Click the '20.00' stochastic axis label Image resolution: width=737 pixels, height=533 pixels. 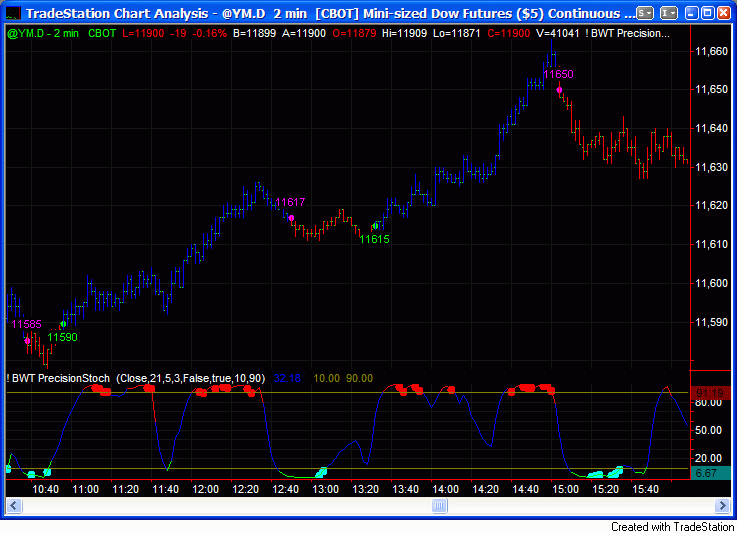708,458
